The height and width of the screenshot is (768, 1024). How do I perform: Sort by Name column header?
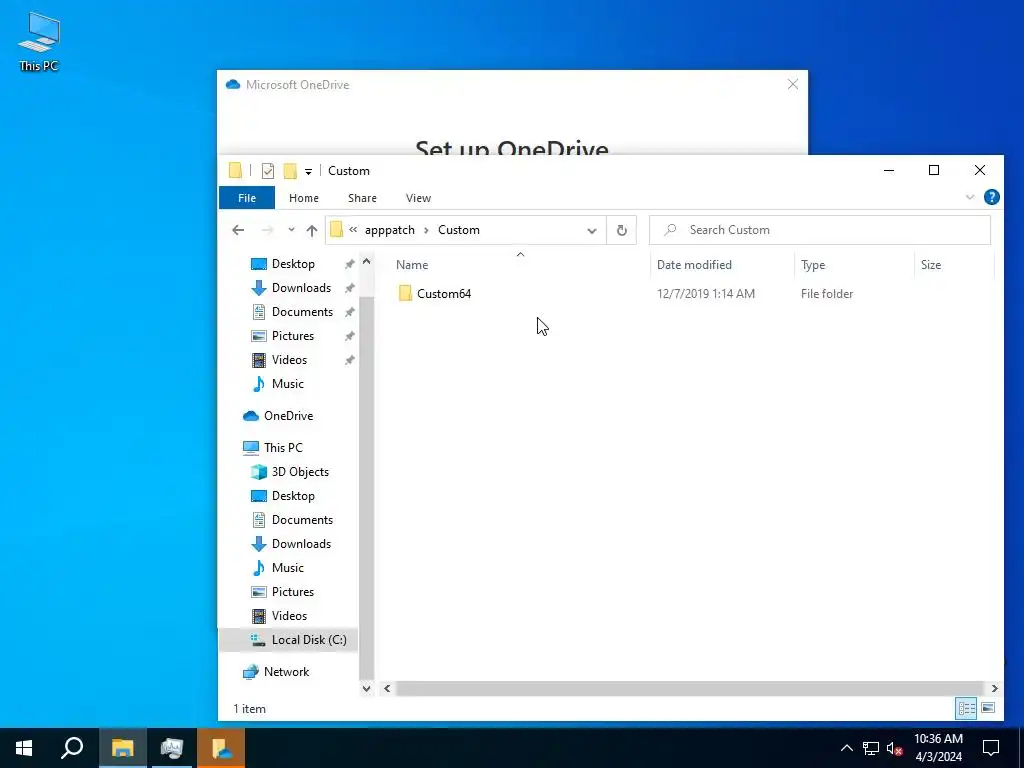coord(520,264)
